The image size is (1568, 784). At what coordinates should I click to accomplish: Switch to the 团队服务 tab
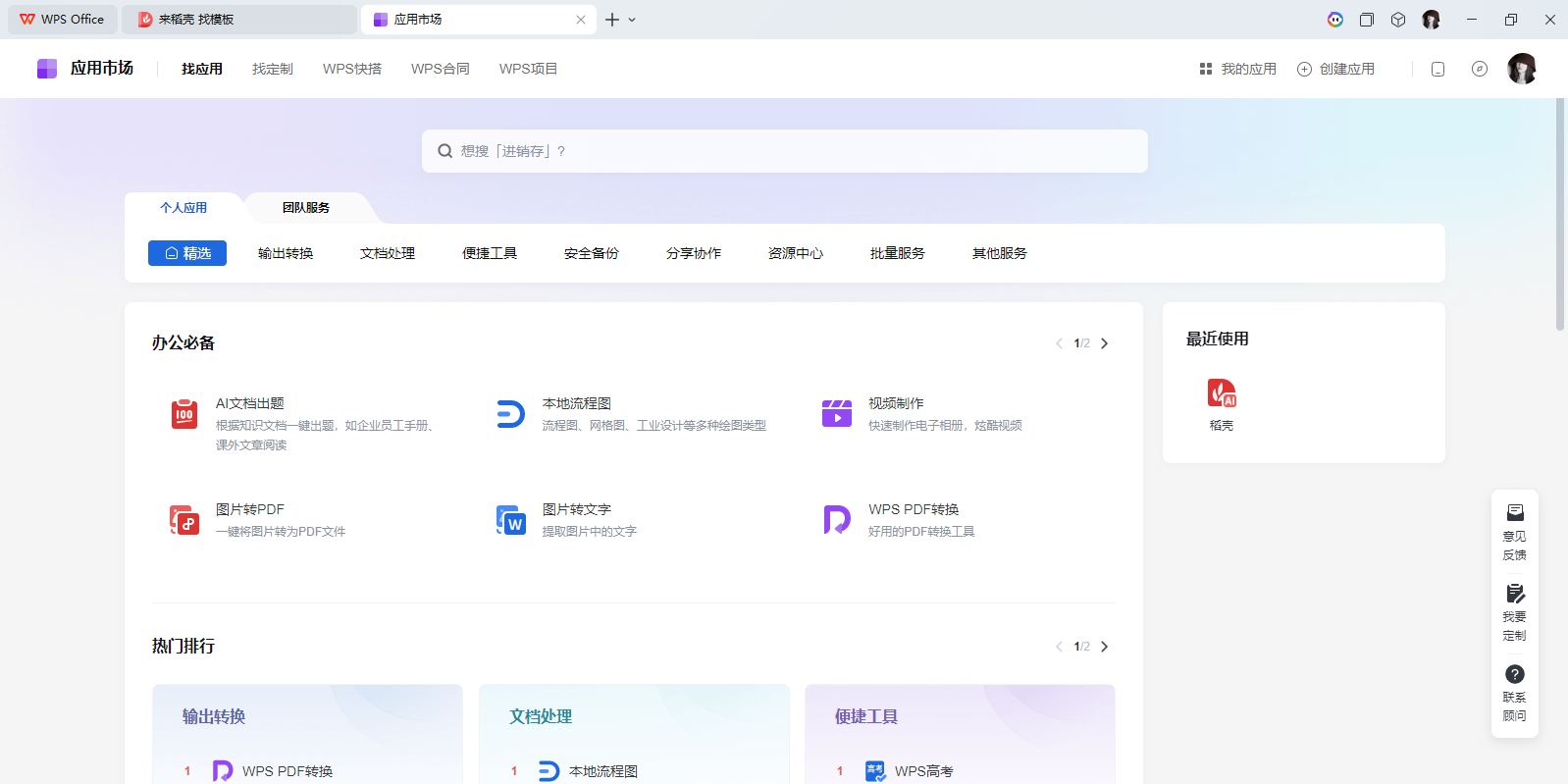[306, 208]
